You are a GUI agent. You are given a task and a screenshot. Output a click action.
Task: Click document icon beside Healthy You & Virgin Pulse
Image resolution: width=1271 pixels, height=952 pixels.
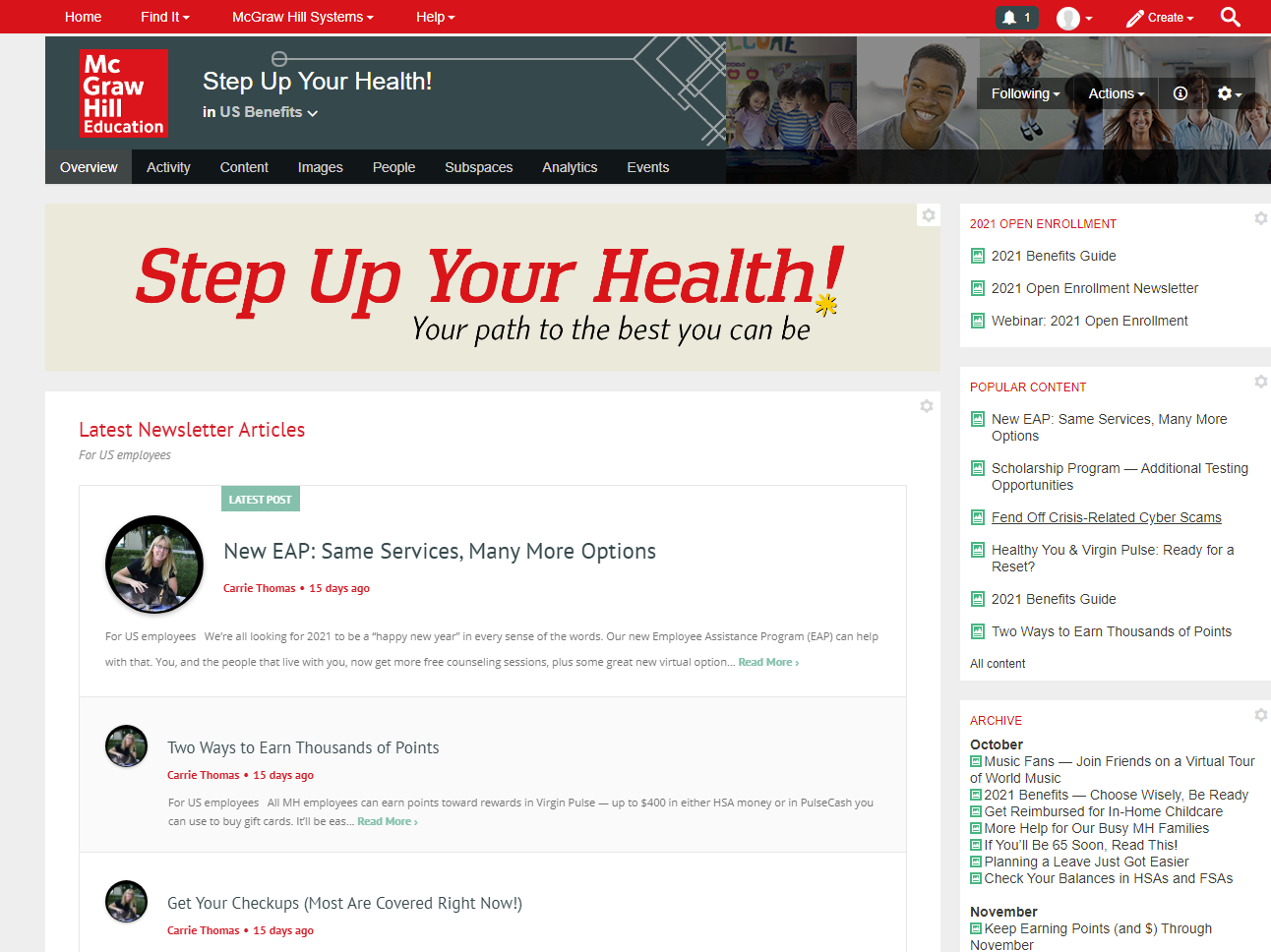[978, 550]
